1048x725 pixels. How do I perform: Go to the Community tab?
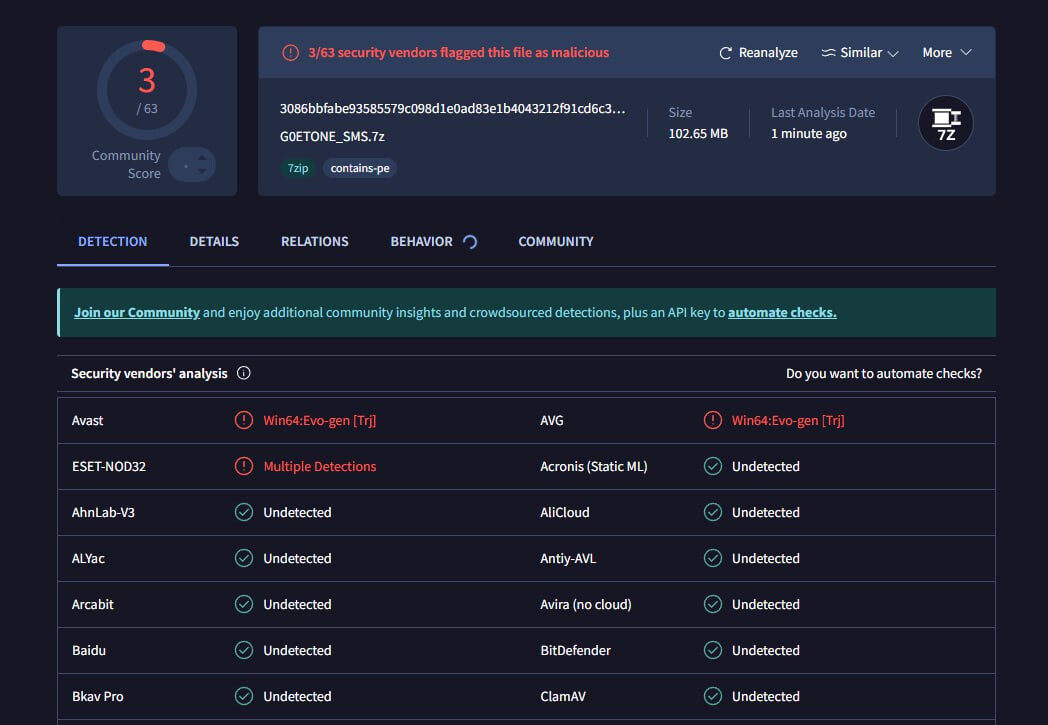555,241
